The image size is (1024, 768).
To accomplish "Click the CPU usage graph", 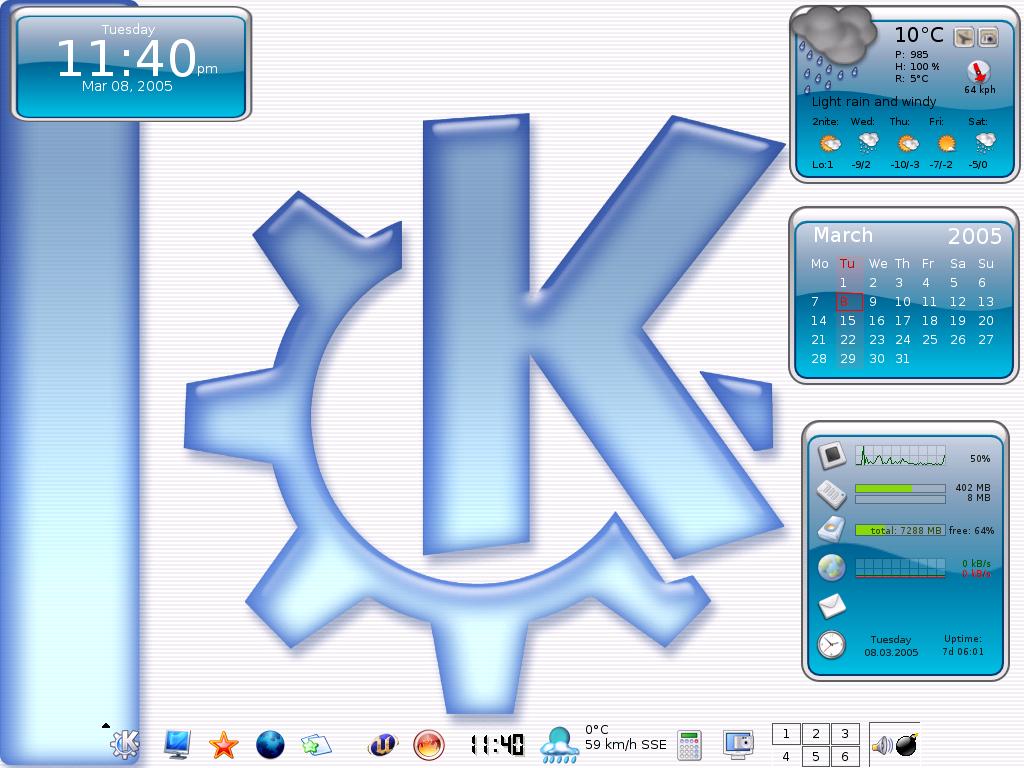I will pyautogui.click(x=900, y=456).
